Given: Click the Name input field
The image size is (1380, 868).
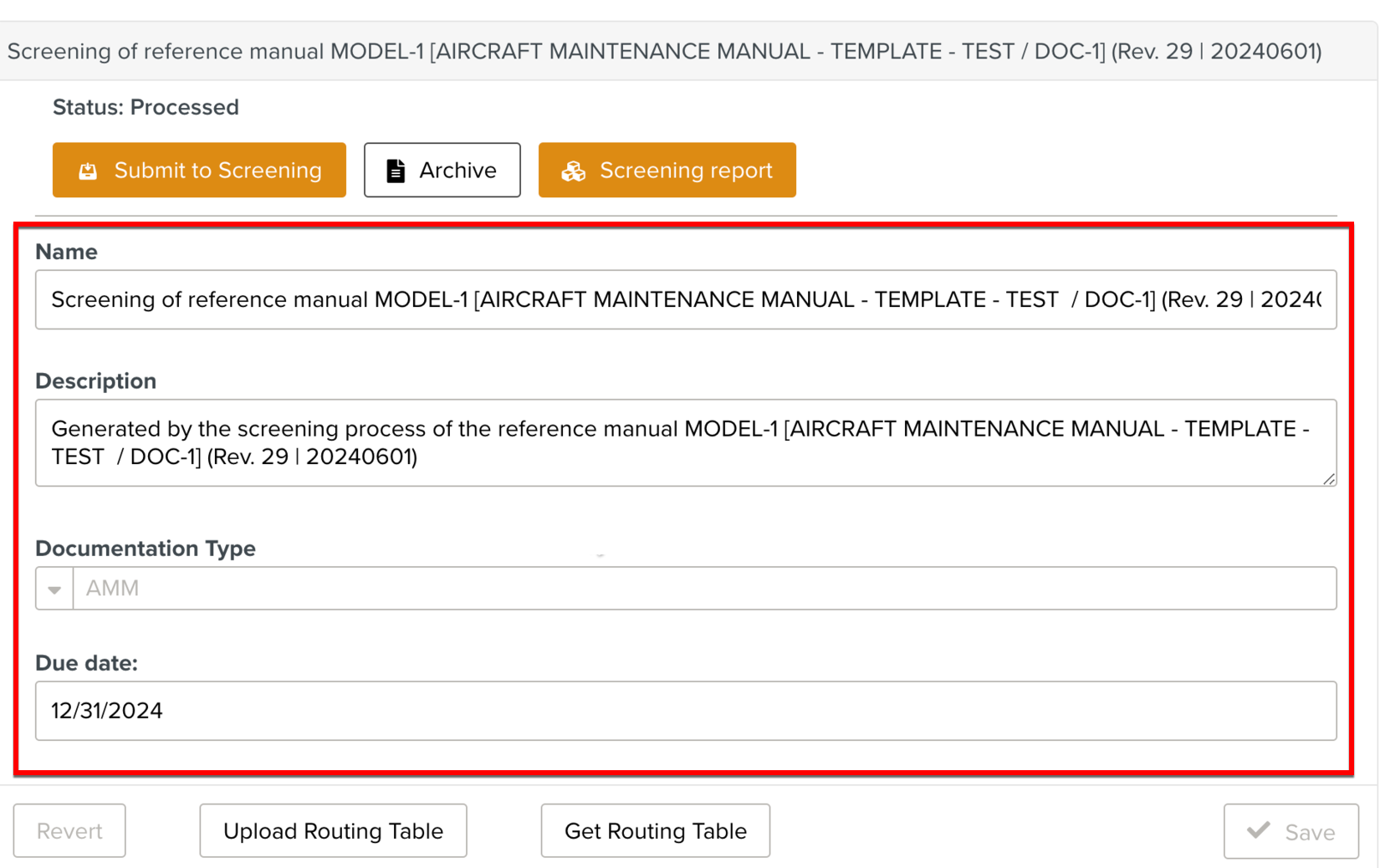Looking at the screenshot, I should point(686,299).
